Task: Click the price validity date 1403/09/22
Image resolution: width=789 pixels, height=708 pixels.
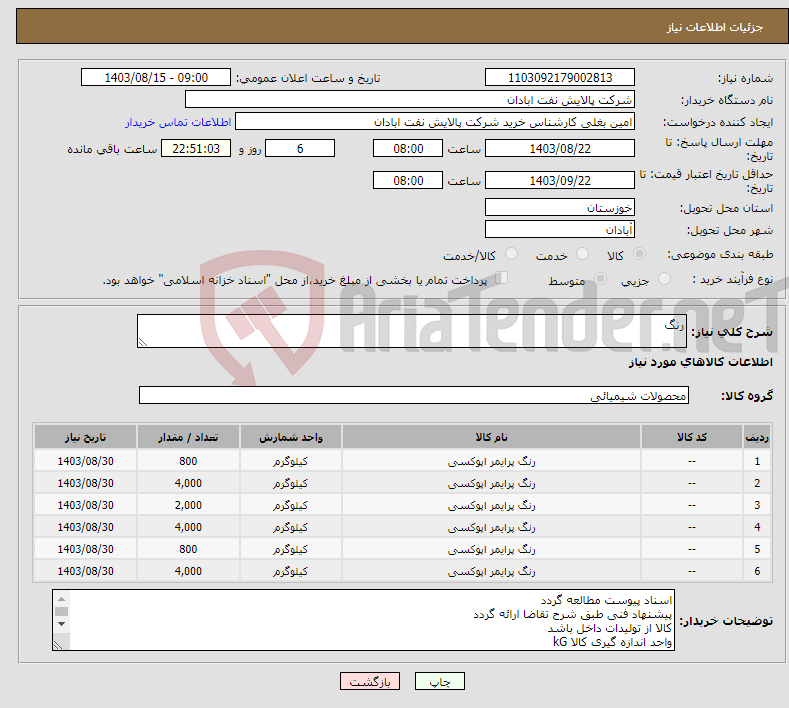Action: tap(560, 180)
